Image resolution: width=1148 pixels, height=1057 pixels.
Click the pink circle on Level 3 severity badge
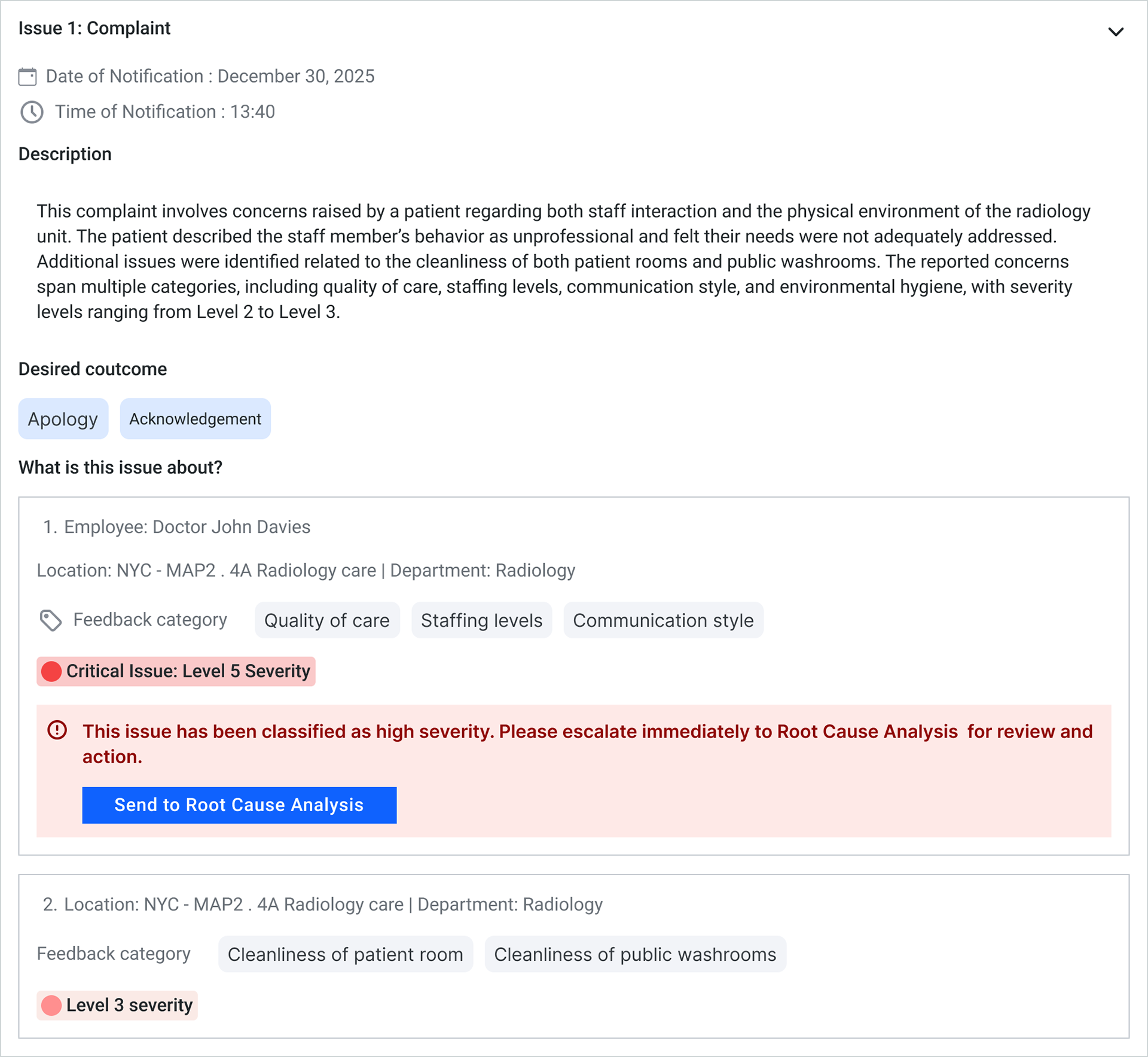[x=51, y=1005]
